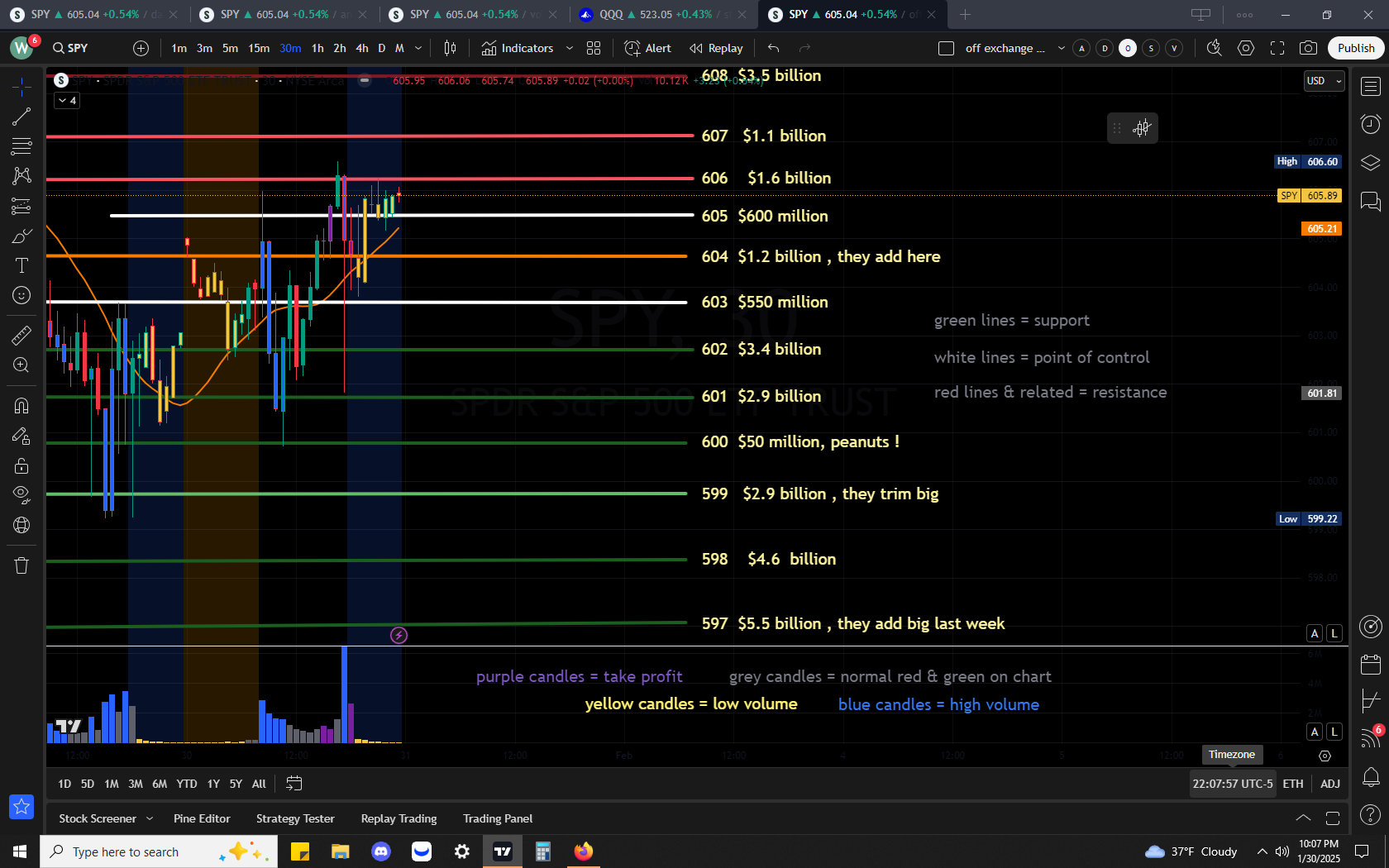Open the go to date calendar

point(294,784)
